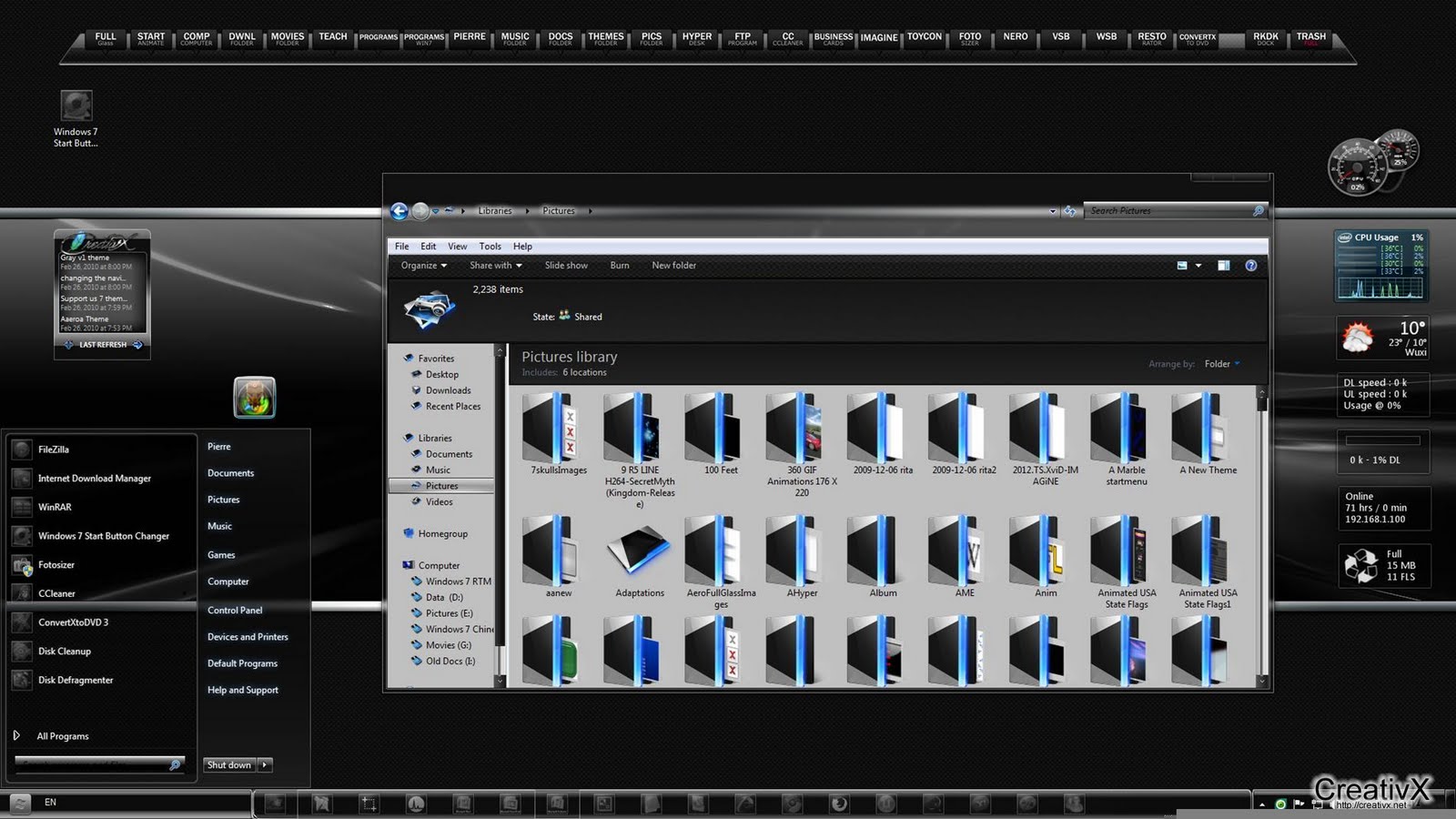Screen dimensions: 1456x819
Task: Click the Start orb on the taskbar
Action: (x=20, y=803)
